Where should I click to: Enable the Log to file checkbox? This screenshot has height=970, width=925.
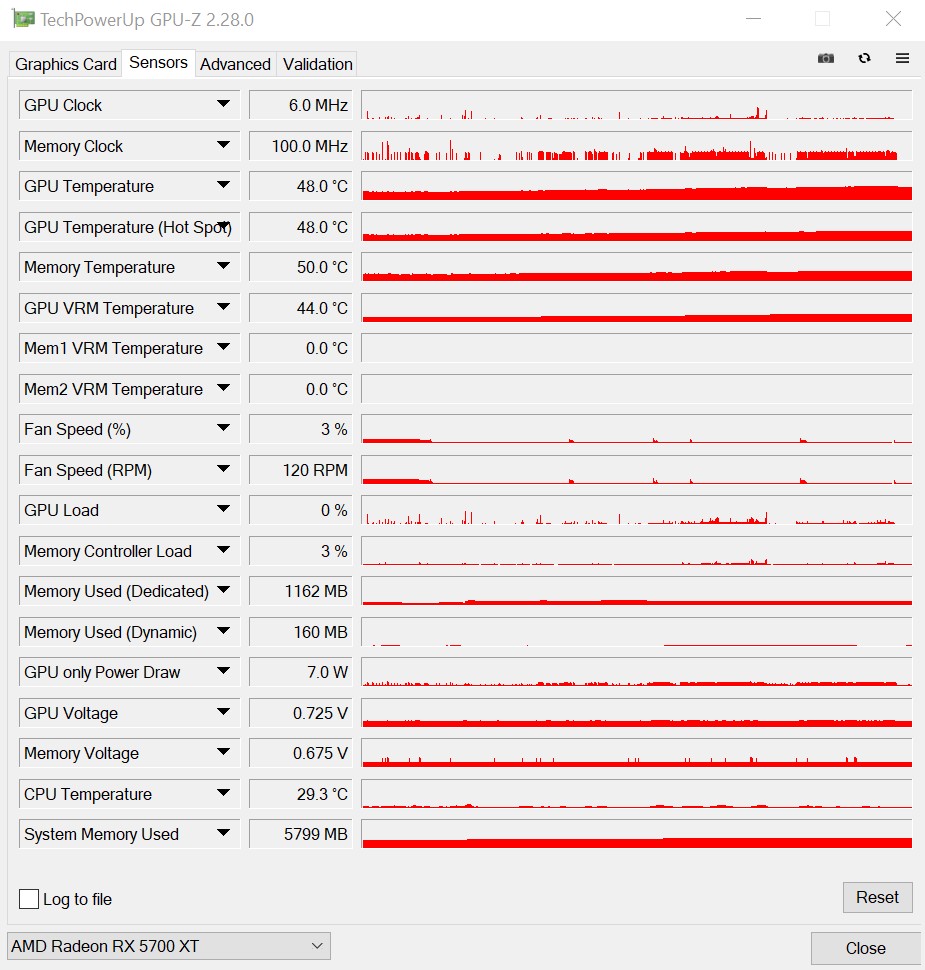tap(29, 899)
